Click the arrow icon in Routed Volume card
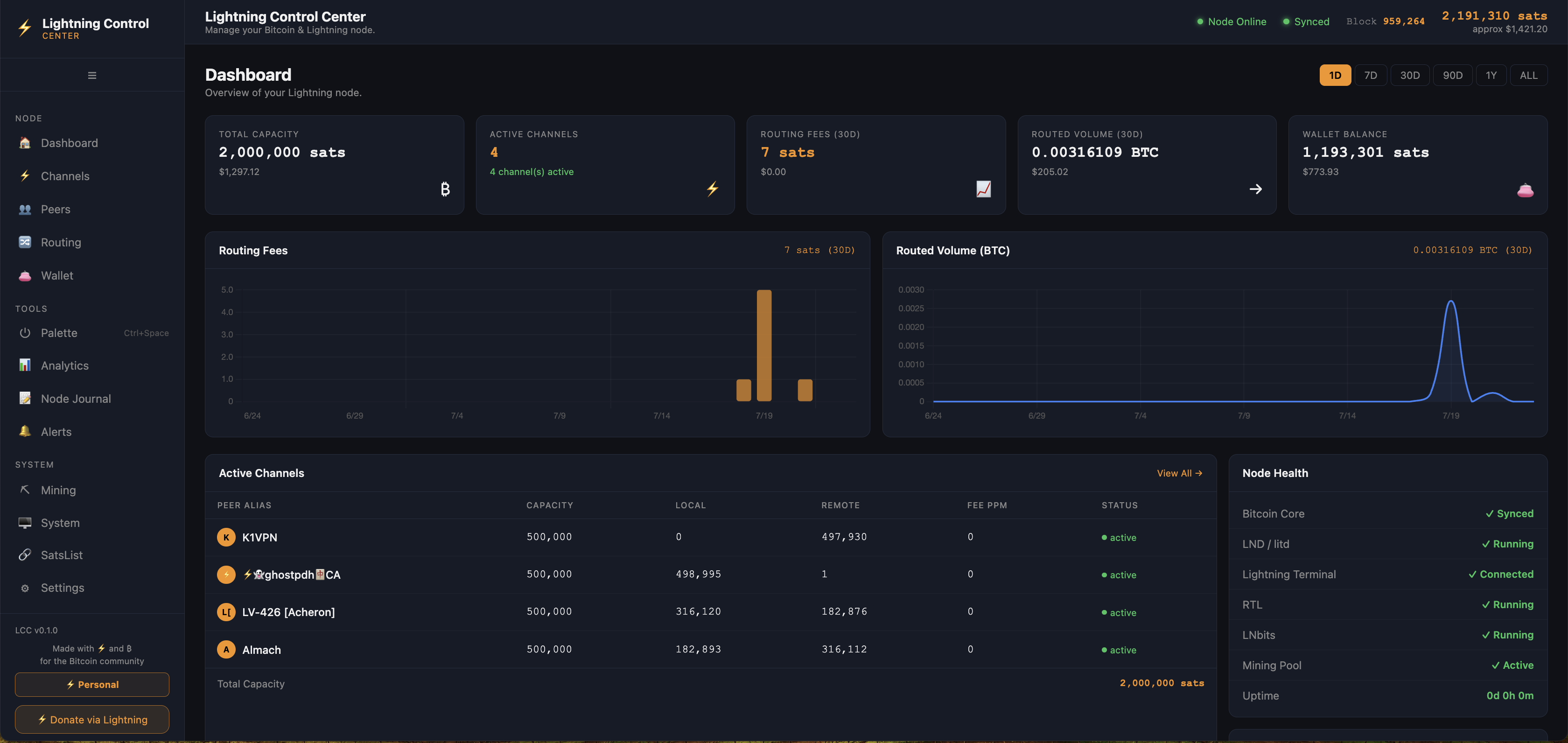The width and height of the screenshot is (1568, 743). click(1255, 189)
